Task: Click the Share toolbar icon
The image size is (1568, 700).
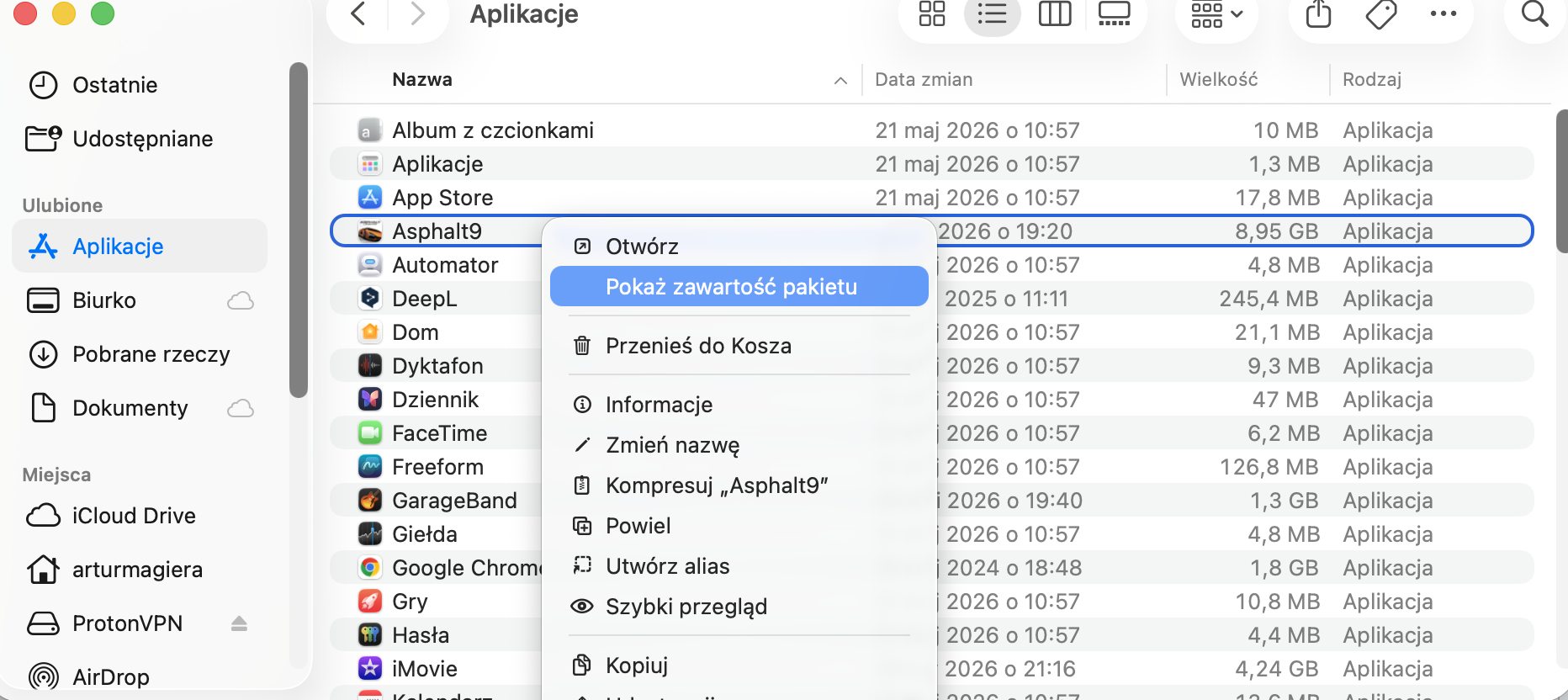Action: [x=1318, y=13]
